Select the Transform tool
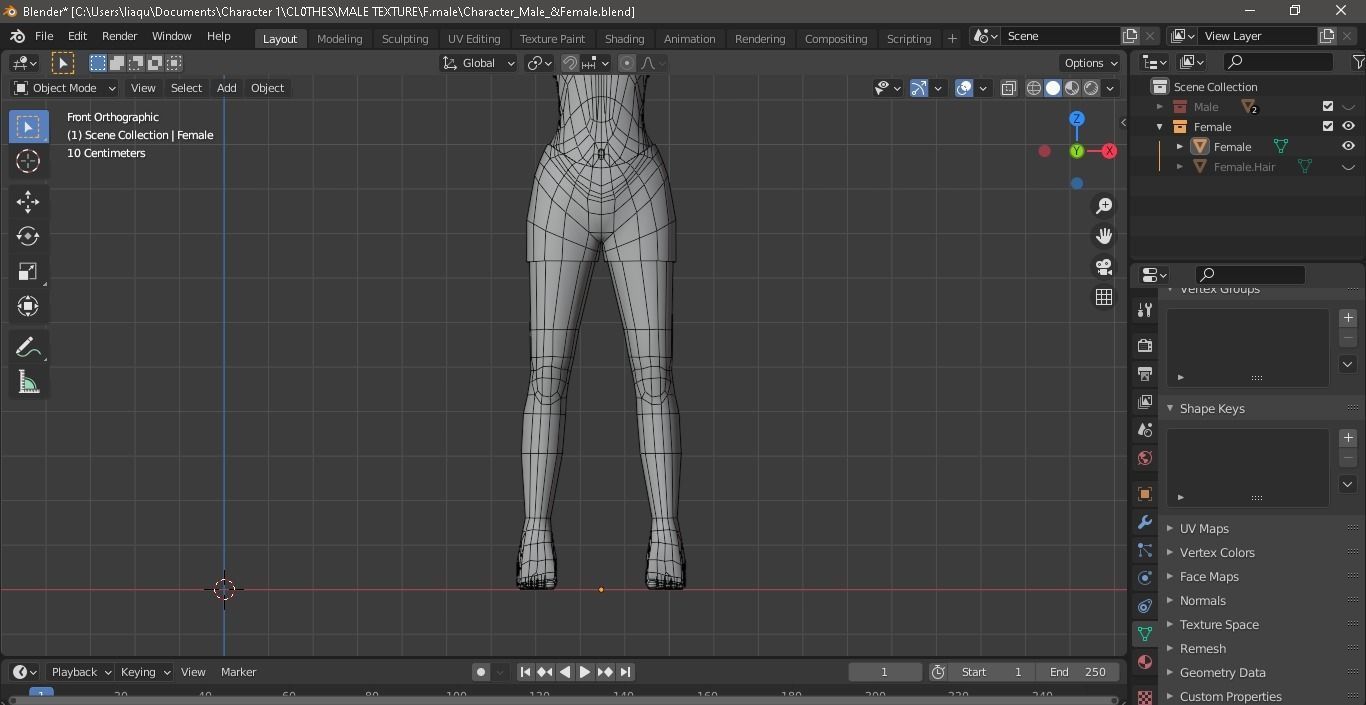Viewport: 1366px width, 705px height. [x=28, y=307]
